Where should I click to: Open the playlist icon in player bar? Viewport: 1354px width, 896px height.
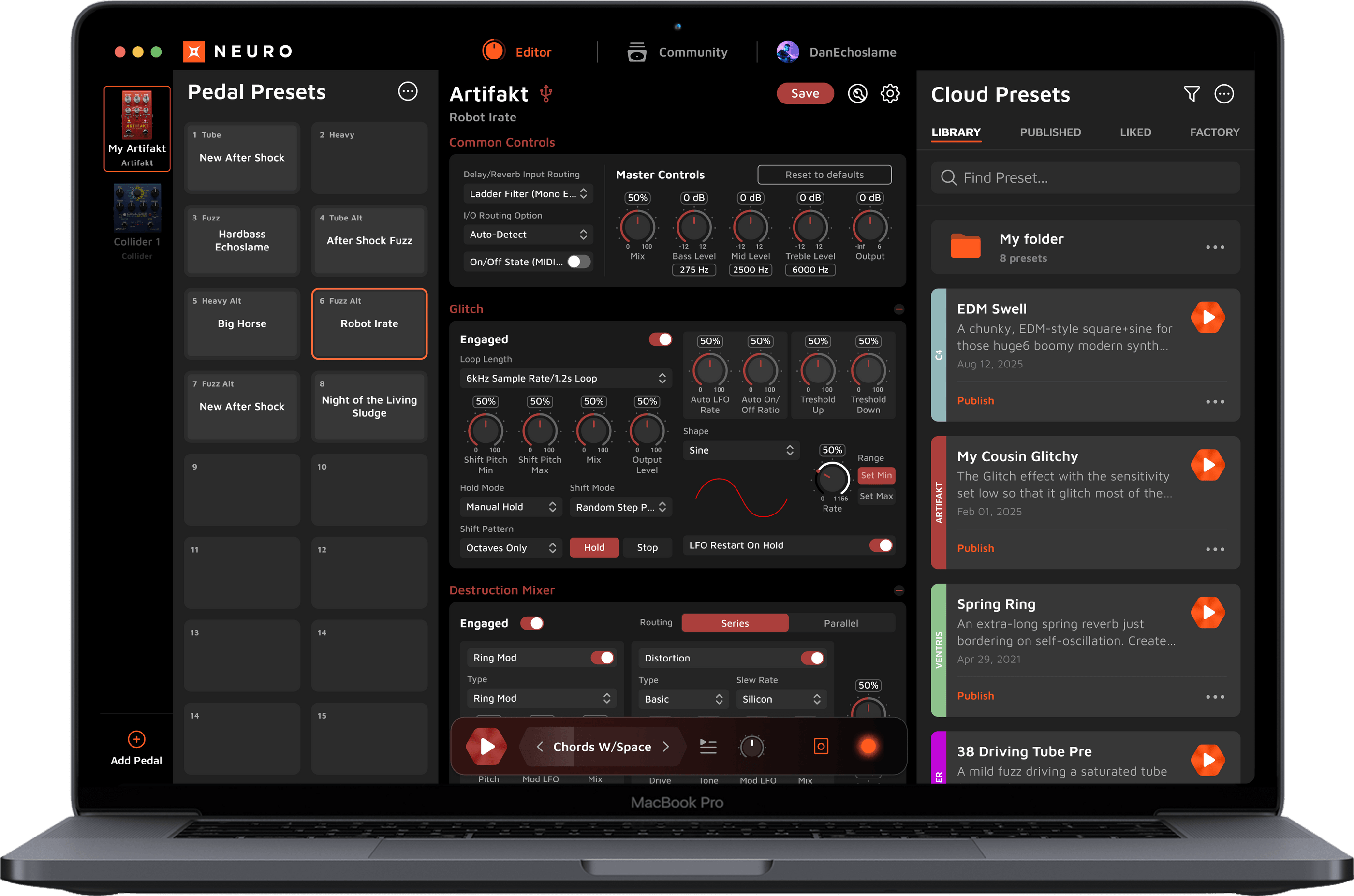(708, 746)
